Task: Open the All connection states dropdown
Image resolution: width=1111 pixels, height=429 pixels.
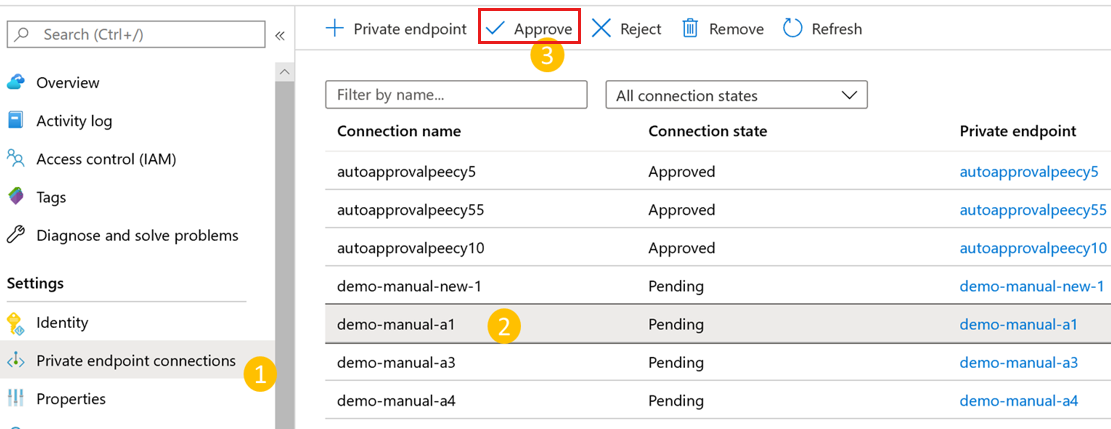Action: [x=736, y=96]
